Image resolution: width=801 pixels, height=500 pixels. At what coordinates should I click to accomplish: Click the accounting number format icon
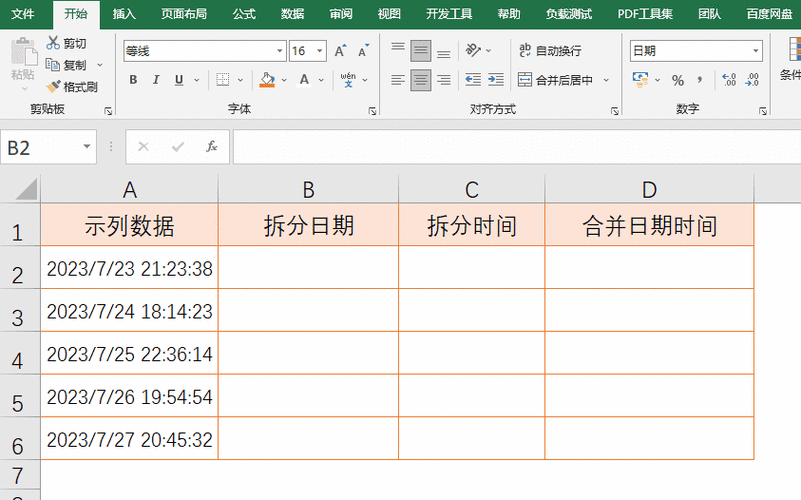click(x=640, y=80)
